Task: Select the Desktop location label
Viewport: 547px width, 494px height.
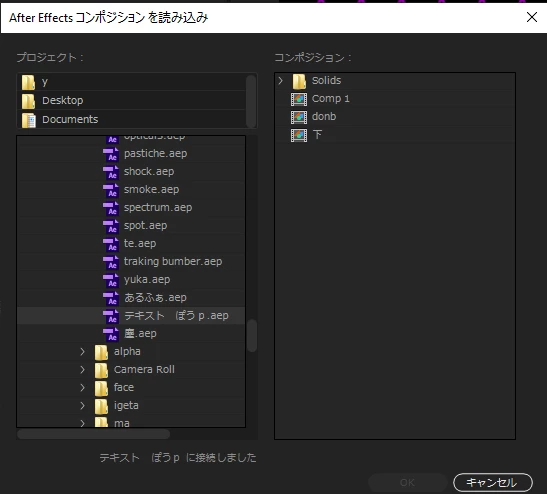Action: [63, 101]
